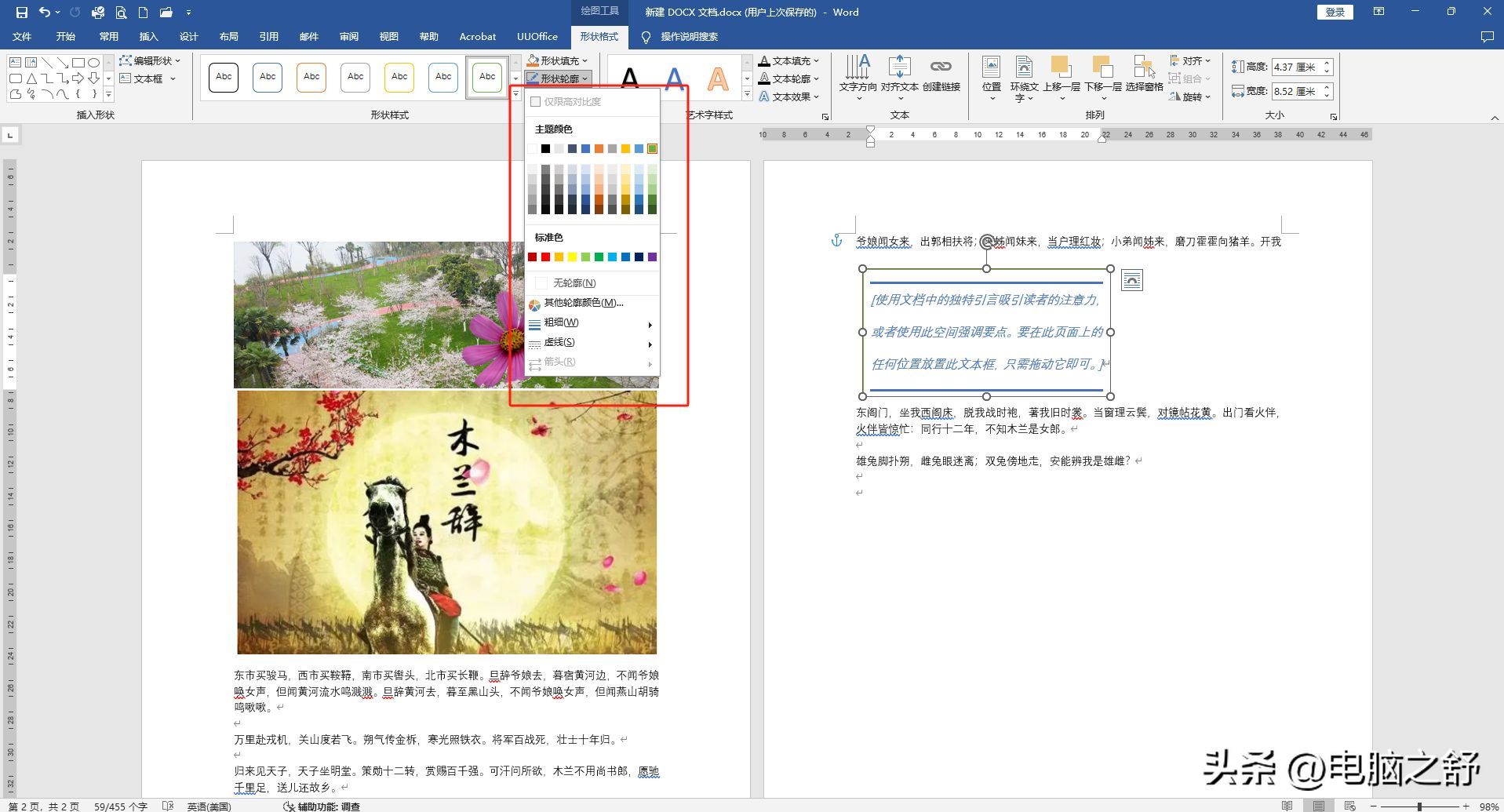The height and width of the screenshot is (812, 1504).
Task: Pick the rectangle shape in Insert Shapes
Action: pos(78,62)
